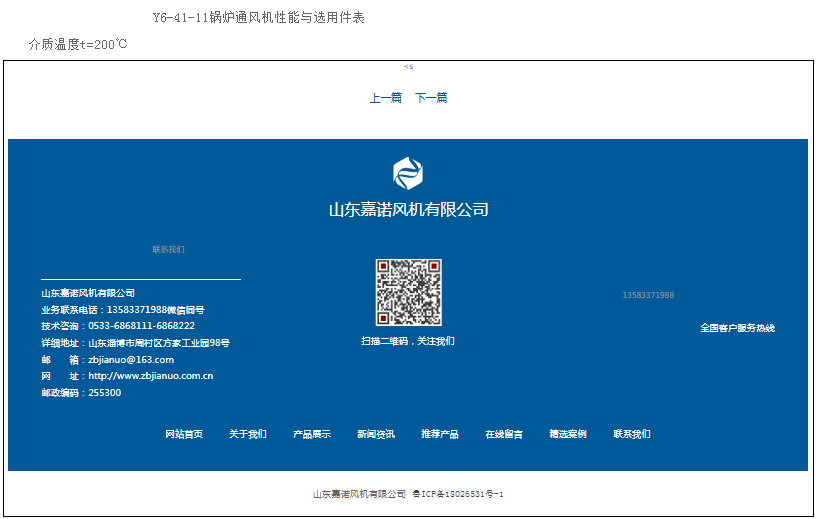Click the Y6-41-11锅炉通风机性能与选用件表 heading
Screen dimensions: 816x519
[259, 18]
